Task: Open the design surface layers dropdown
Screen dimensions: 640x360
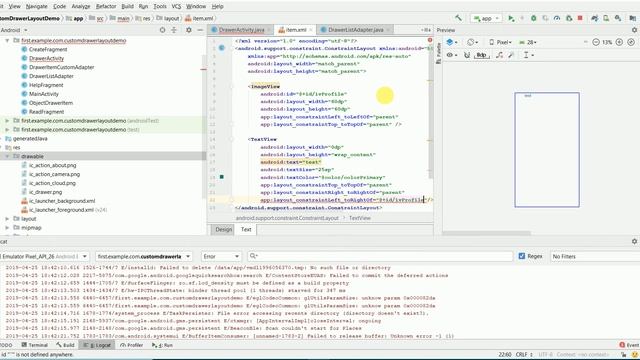Action: [x=451, y=42]
